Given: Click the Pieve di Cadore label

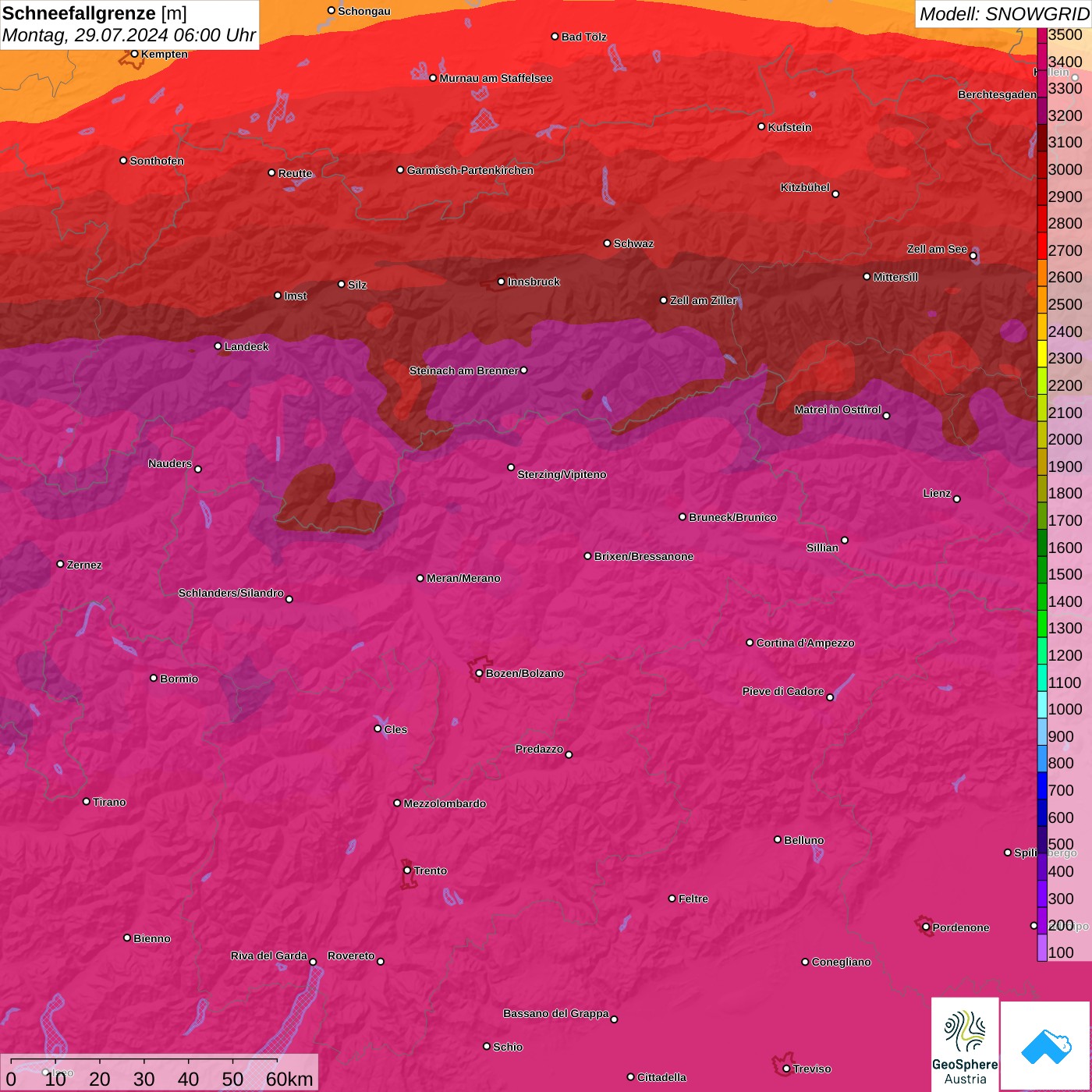Looking at the screenshot, I should pos(783,691).
